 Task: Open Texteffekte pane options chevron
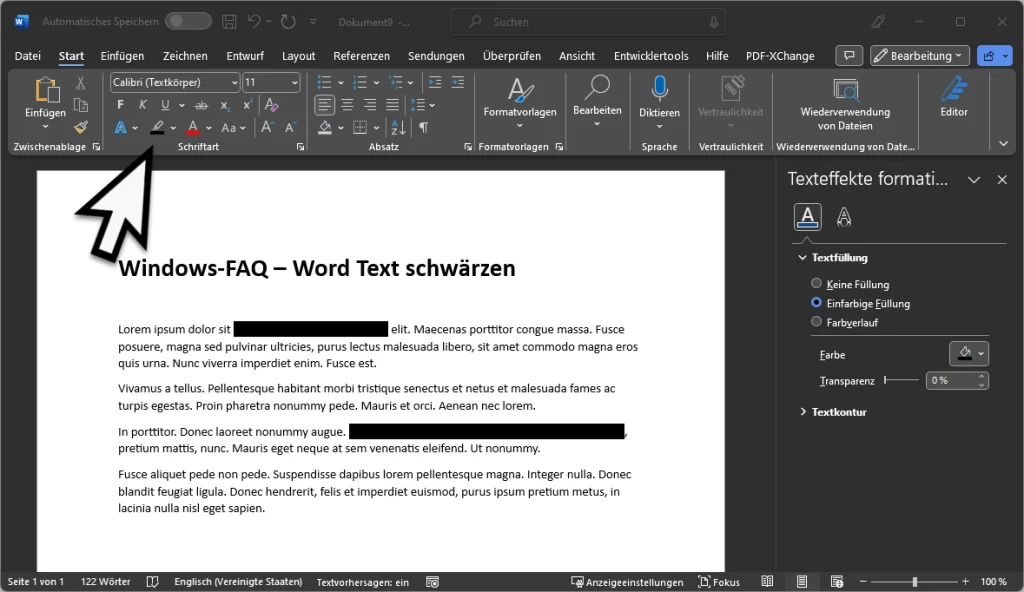974,180
